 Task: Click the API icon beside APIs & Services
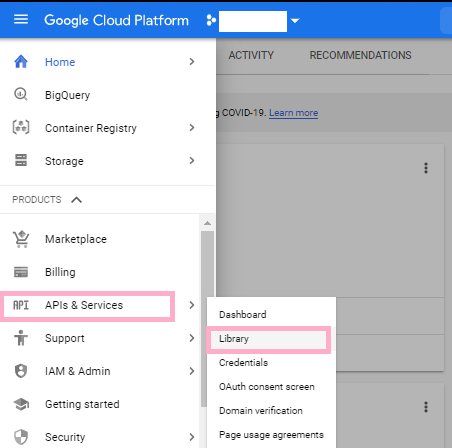click(21, 305)
